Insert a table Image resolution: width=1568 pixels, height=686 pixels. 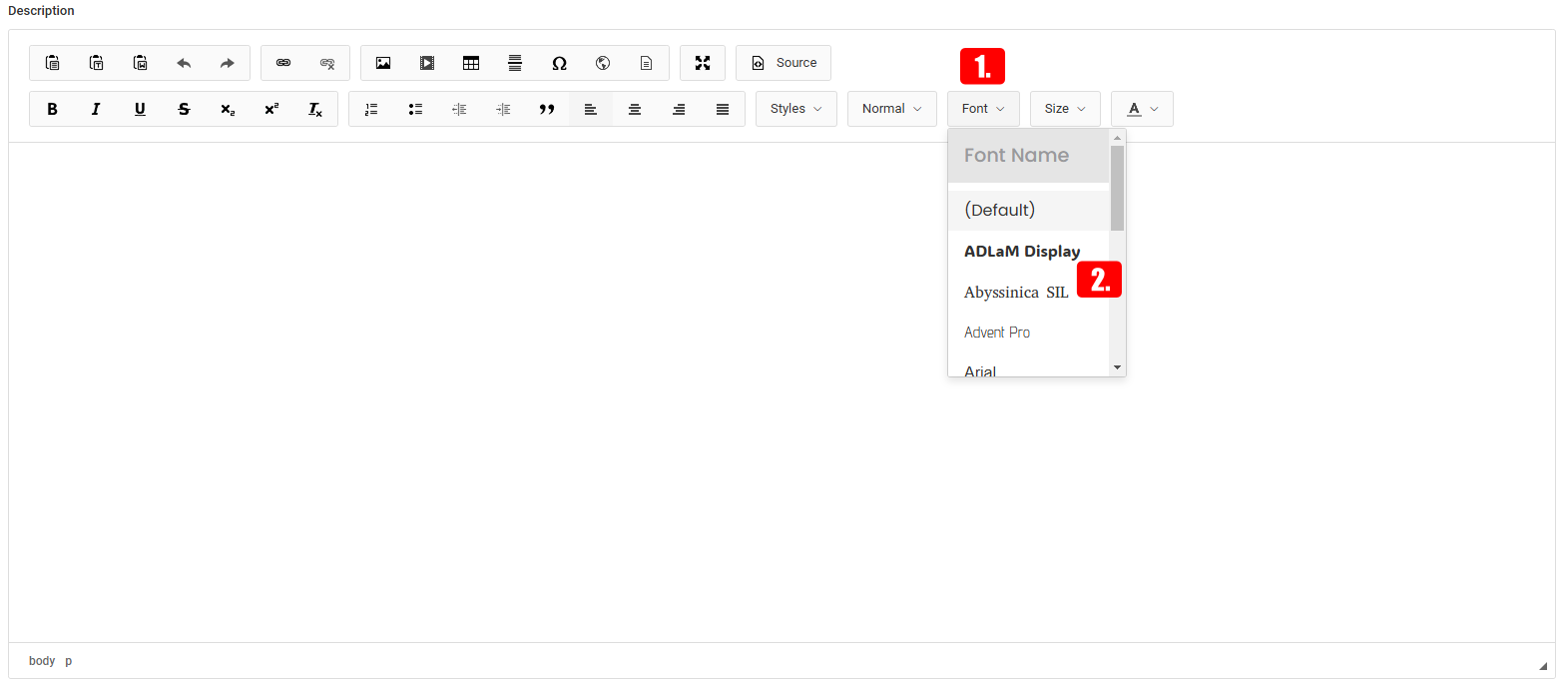pyautogui.click(x=471, y=63)
